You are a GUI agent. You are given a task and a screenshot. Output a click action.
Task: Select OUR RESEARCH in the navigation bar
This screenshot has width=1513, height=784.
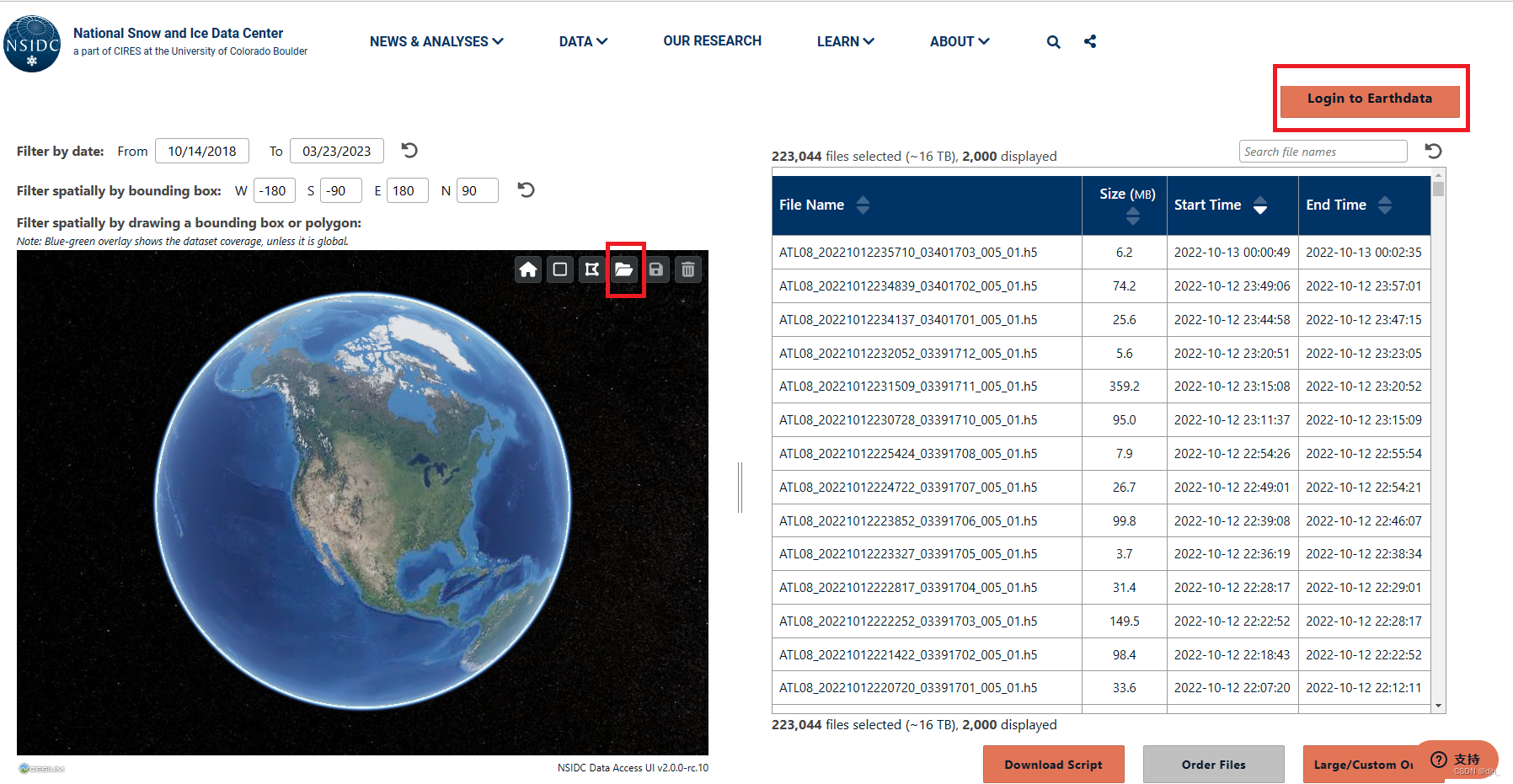(712, 40)
